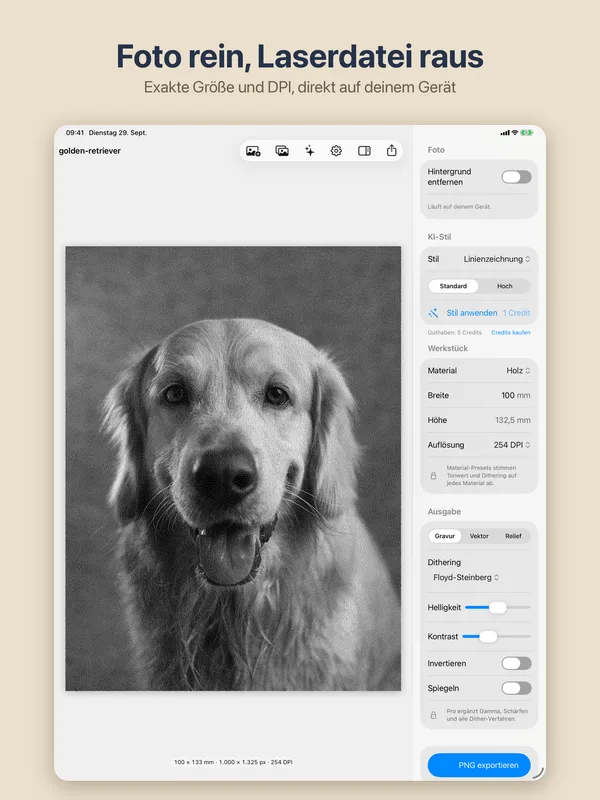Open the add photo icon in toolbar

click(253, 151)
